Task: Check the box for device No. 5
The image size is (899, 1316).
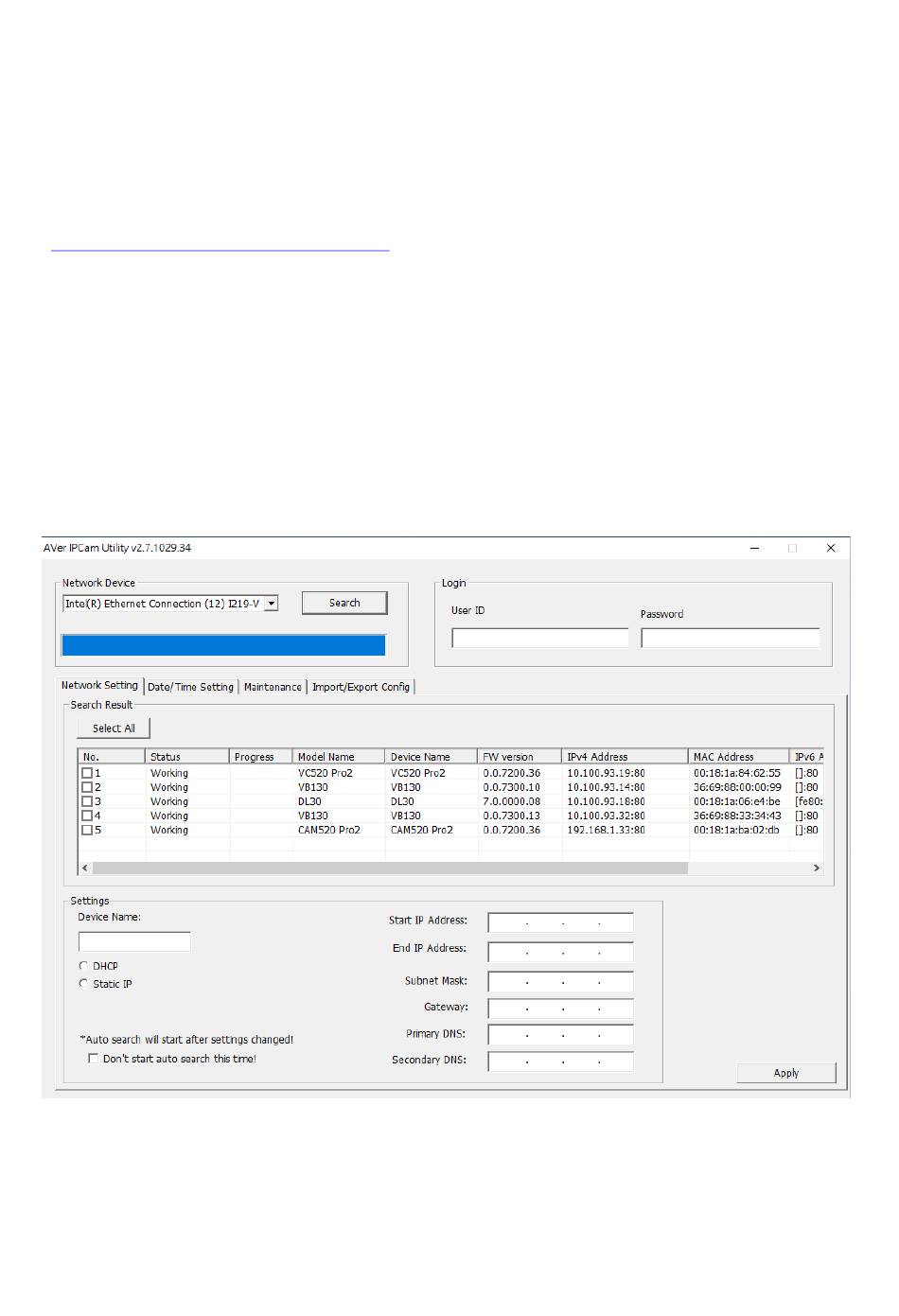Action: (x=87, y=830)
